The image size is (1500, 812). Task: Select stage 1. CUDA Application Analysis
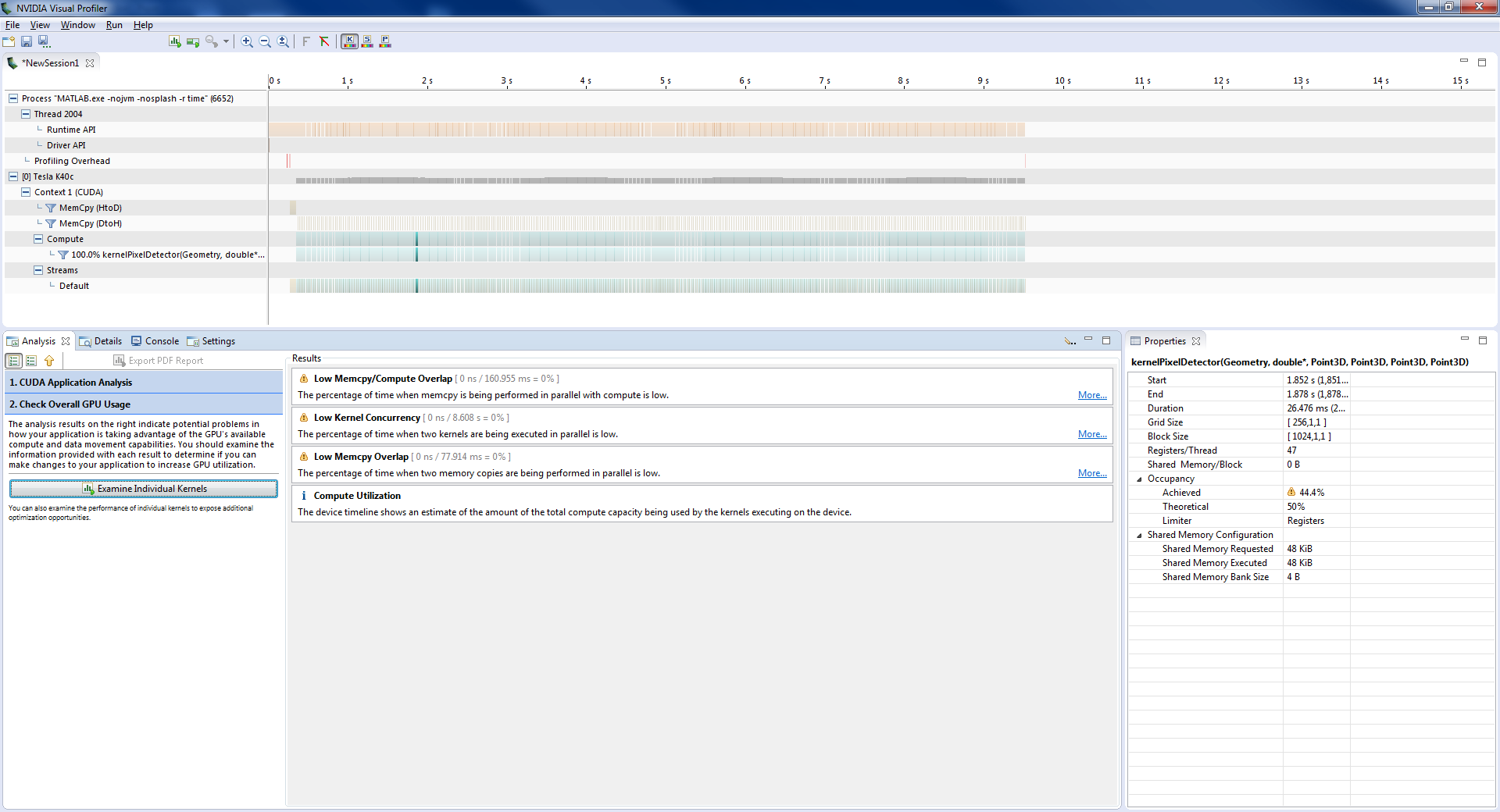[144, 383]
